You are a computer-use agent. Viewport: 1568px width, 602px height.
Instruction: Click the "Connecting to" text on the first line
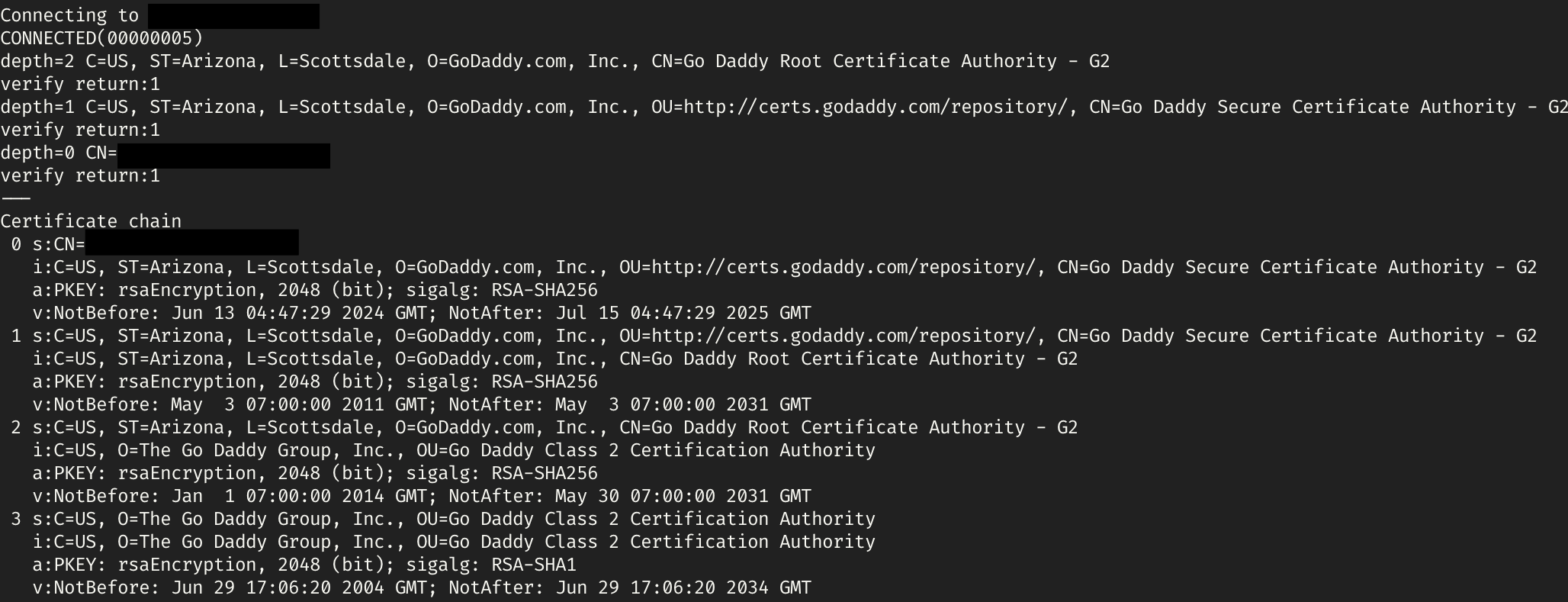69,16
